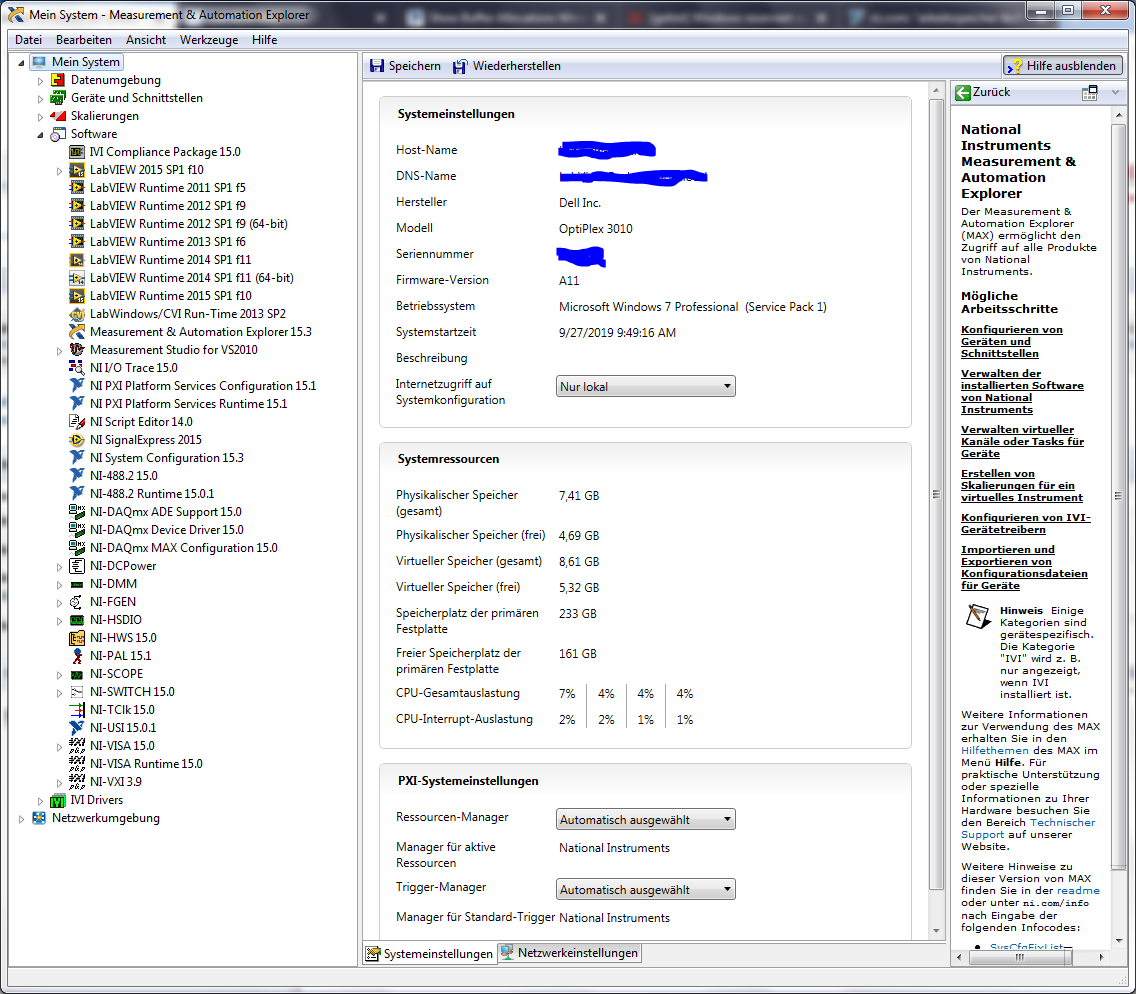Click the NI-DCPower icon
This screenshot has height=994, width=1136.
click(x=77, y=566)
